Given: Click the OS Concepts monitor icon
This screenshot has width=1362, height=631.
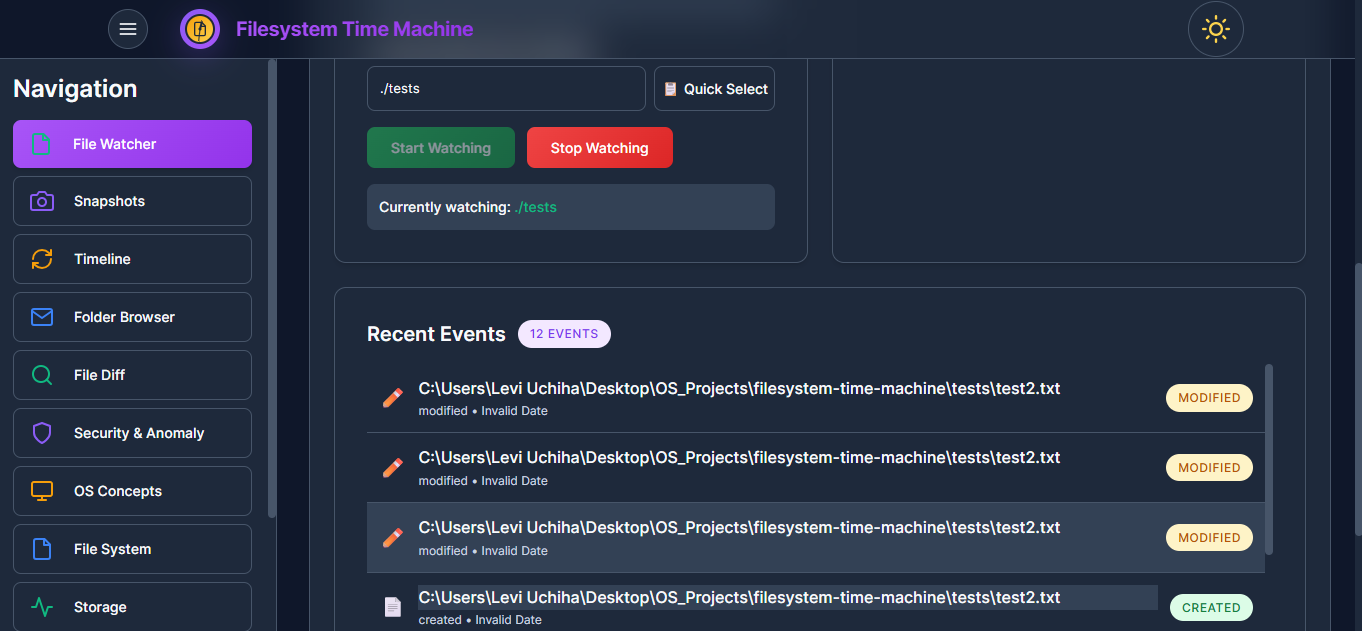Looking at the screenshot, I should tap(42, 491).
